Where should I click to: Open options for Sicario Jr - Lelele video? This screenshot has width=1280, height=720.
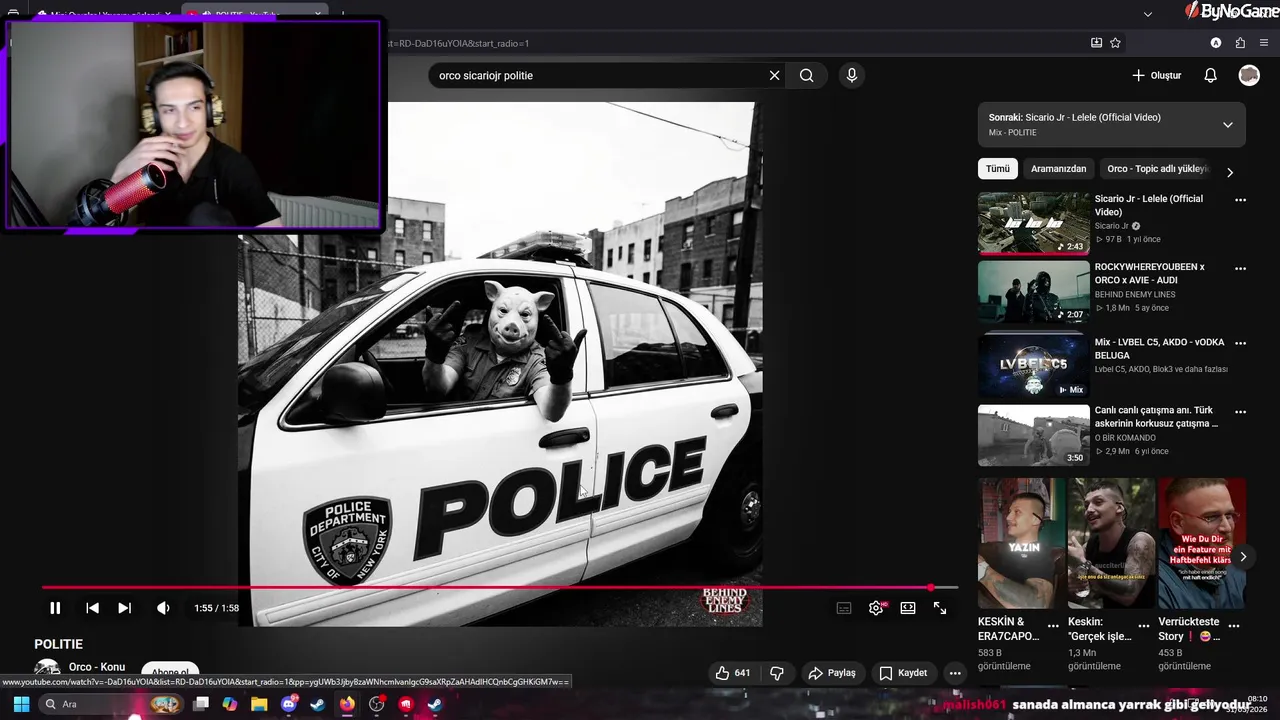(x=1241, y=200)
